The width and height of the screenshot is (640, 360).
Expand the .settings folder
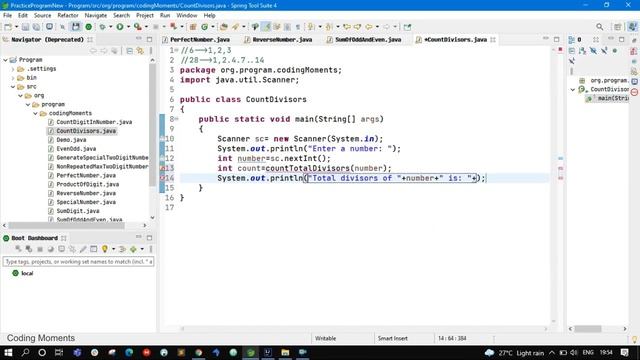click(13, 69)
